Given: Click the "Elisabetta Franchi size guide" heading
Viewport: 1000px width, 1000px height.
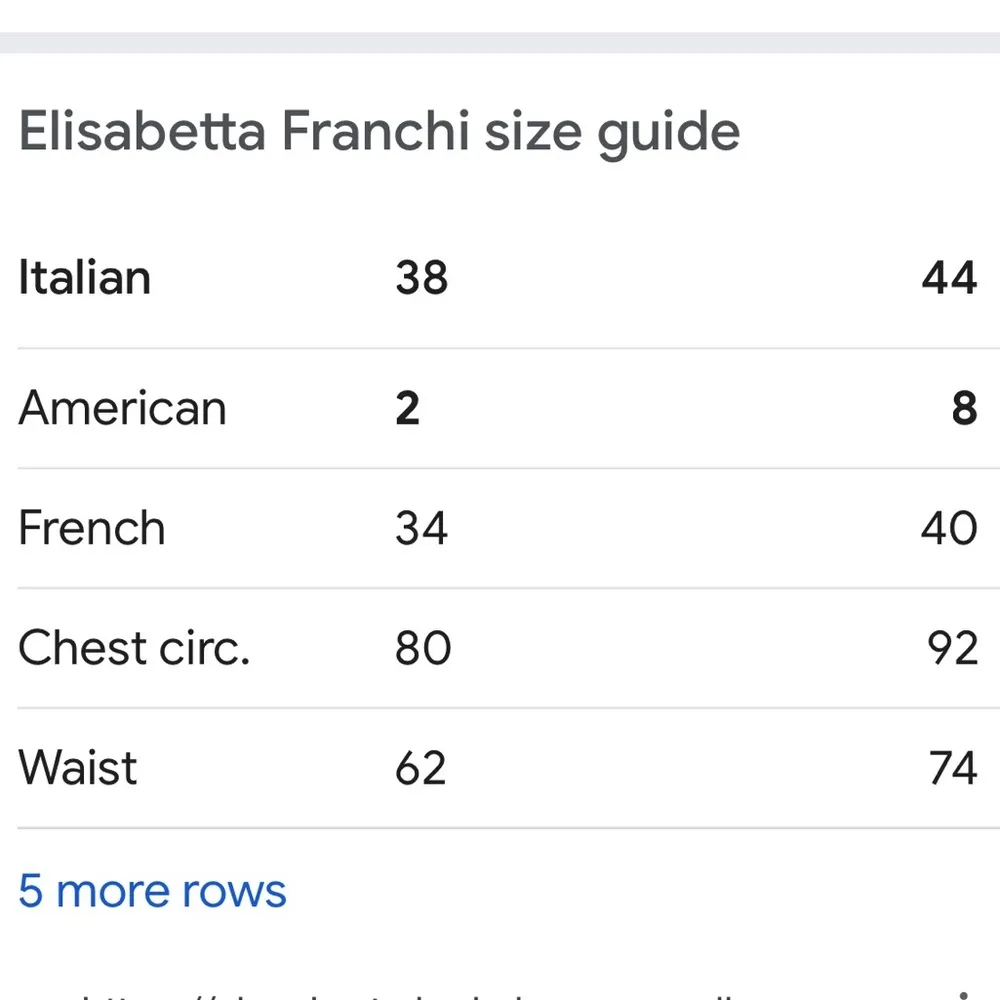Looking at the screenshot, I should (x=379, y=133).
